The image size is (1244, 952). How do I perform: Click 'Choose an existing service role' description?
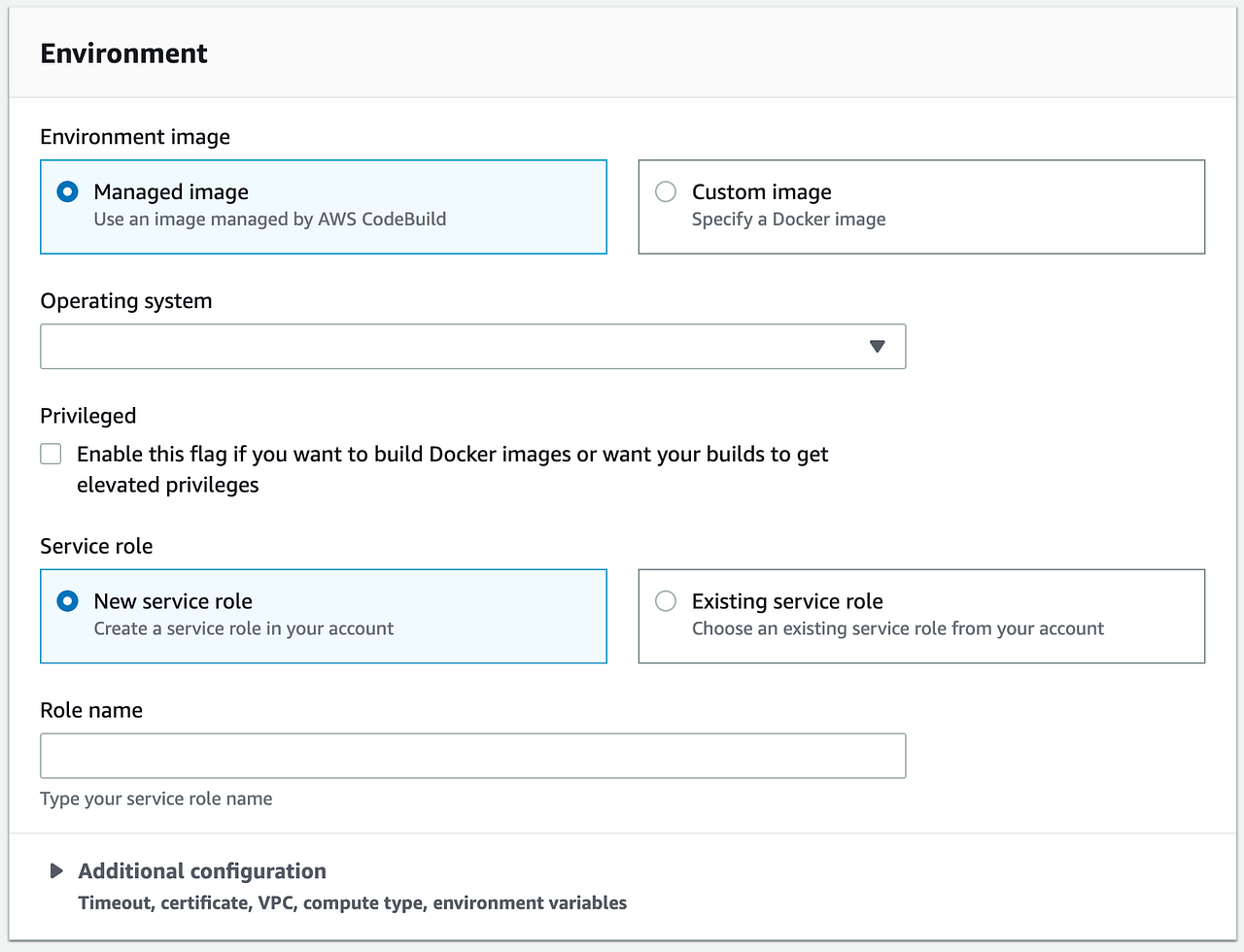897,629
